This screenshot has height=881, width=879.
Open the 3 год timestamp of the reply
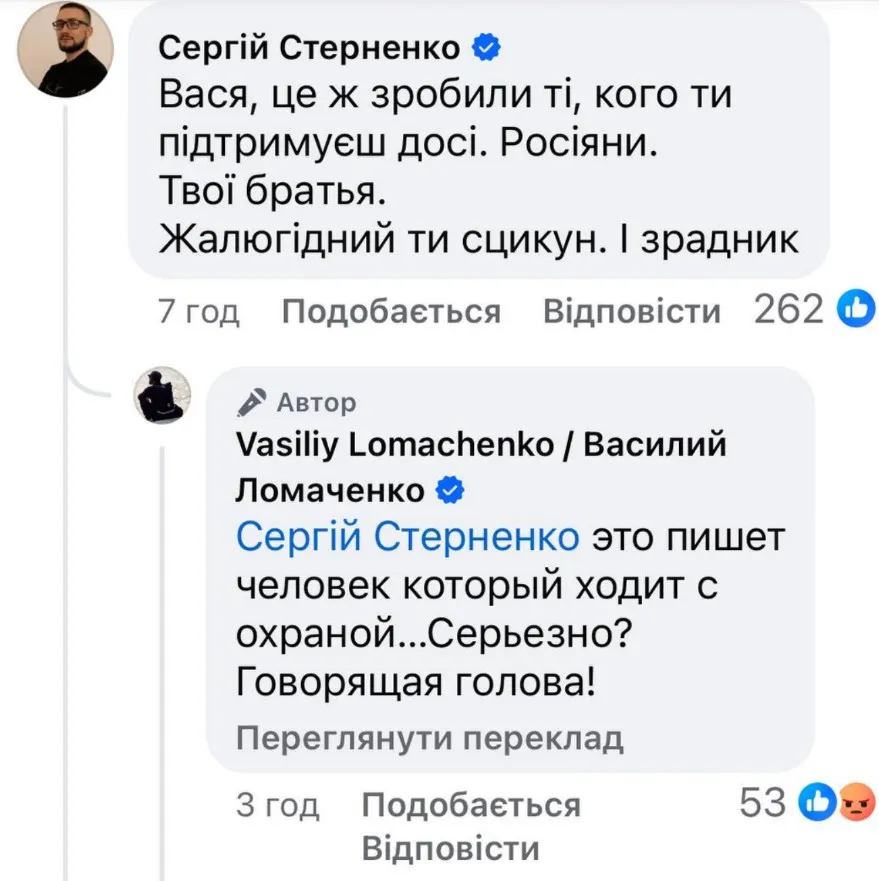(277, 805)
